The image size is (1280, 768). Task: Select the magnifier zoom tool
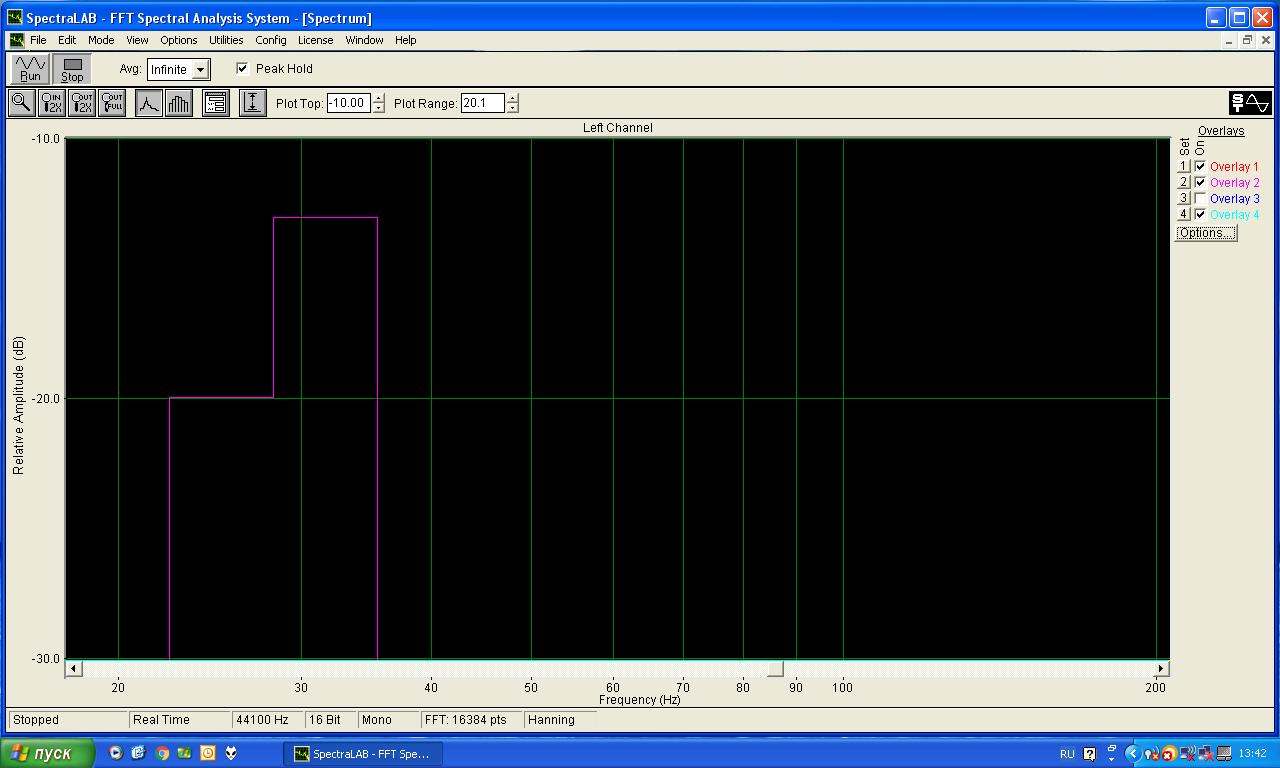coord(21,103)
